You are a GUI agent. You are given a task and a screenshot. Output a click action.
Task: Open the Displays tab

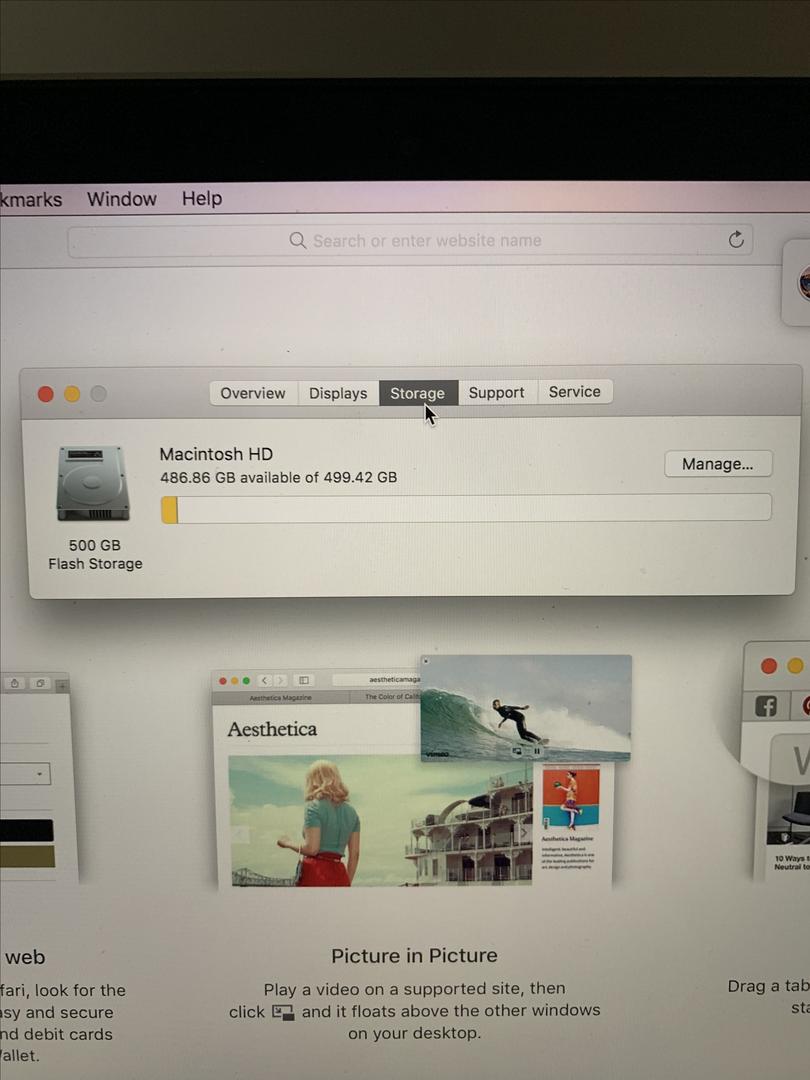338,393
